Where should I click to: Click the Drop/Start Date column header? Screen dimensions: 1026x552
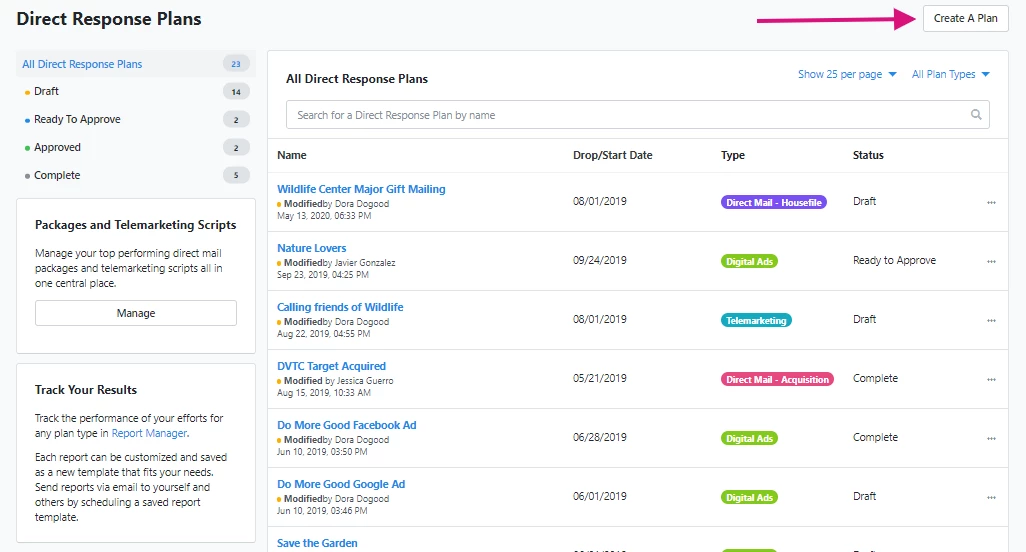click(612, 156)
